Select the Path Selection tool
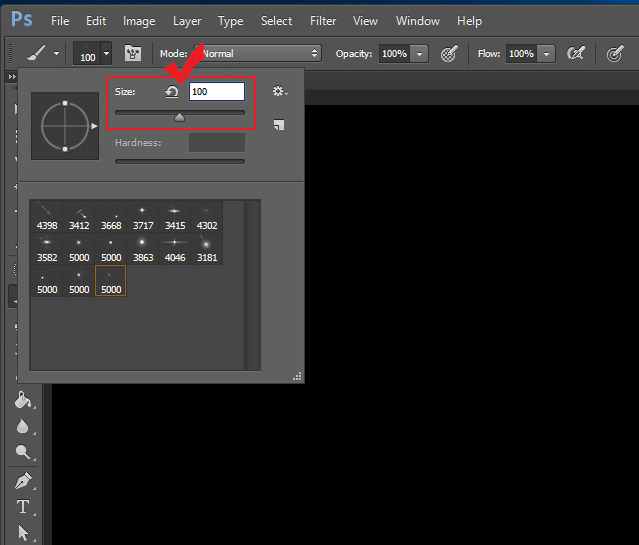Screen dimensions: 639x545 coord(23,532)
